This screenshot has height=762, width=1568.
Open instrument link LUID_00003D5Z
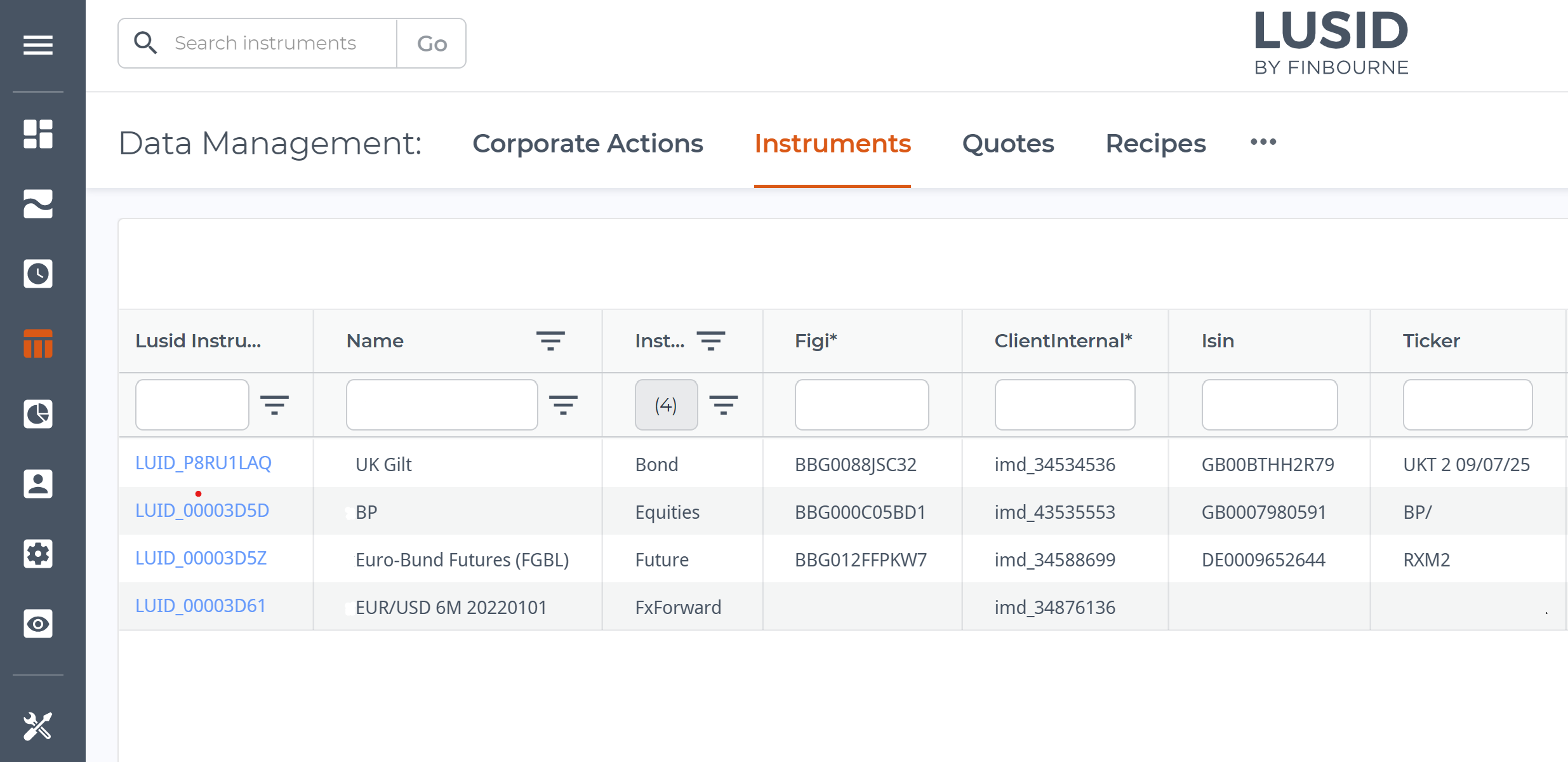pos(201,558)
